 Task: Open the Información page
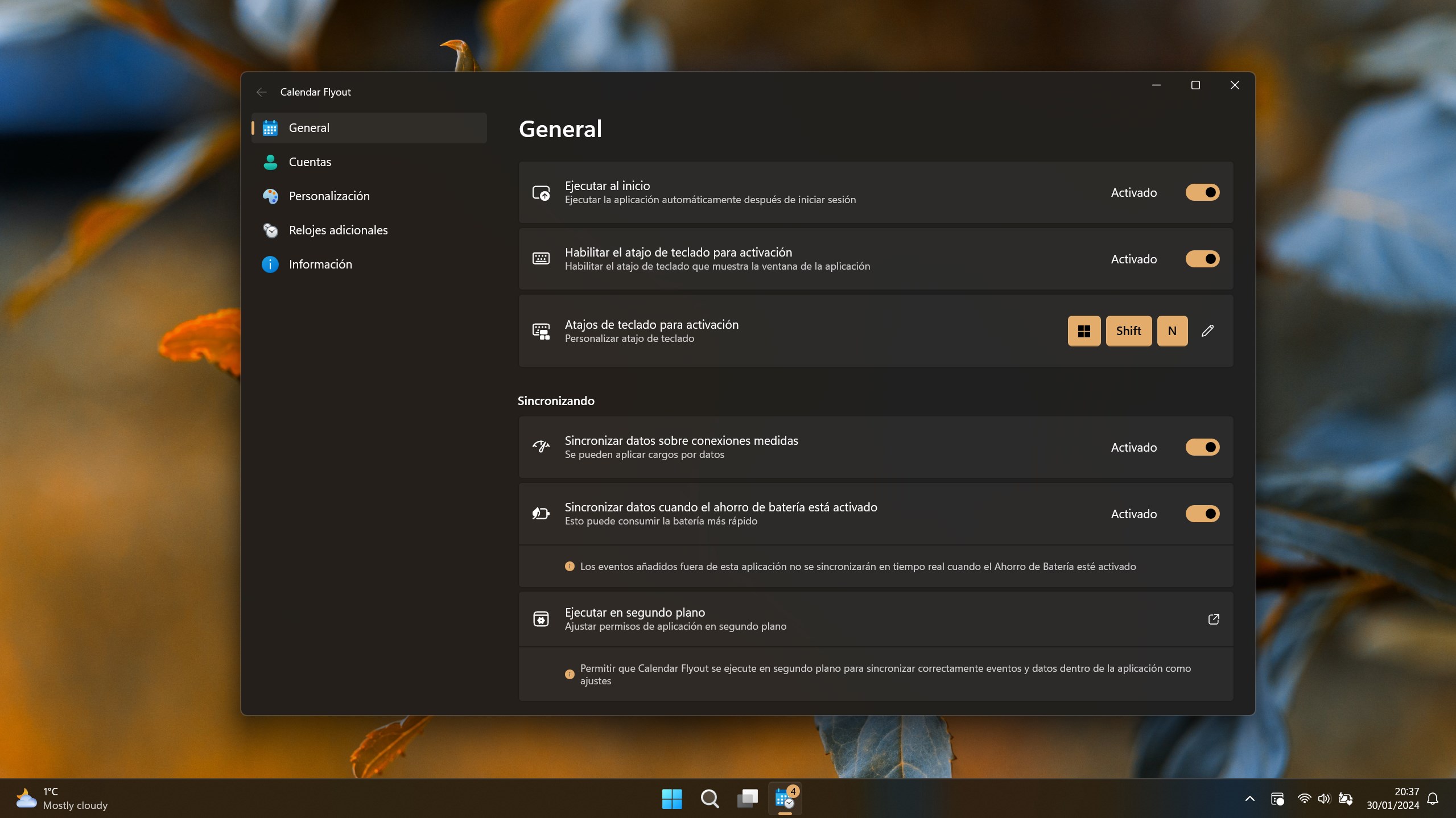point(369,265)
